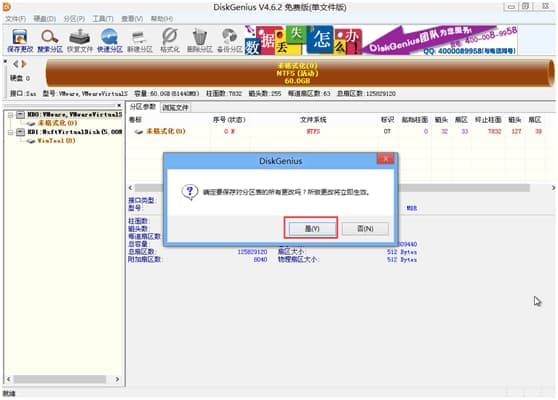
Task: Click the 文件系统 column header
Action: tap(313, 120)
